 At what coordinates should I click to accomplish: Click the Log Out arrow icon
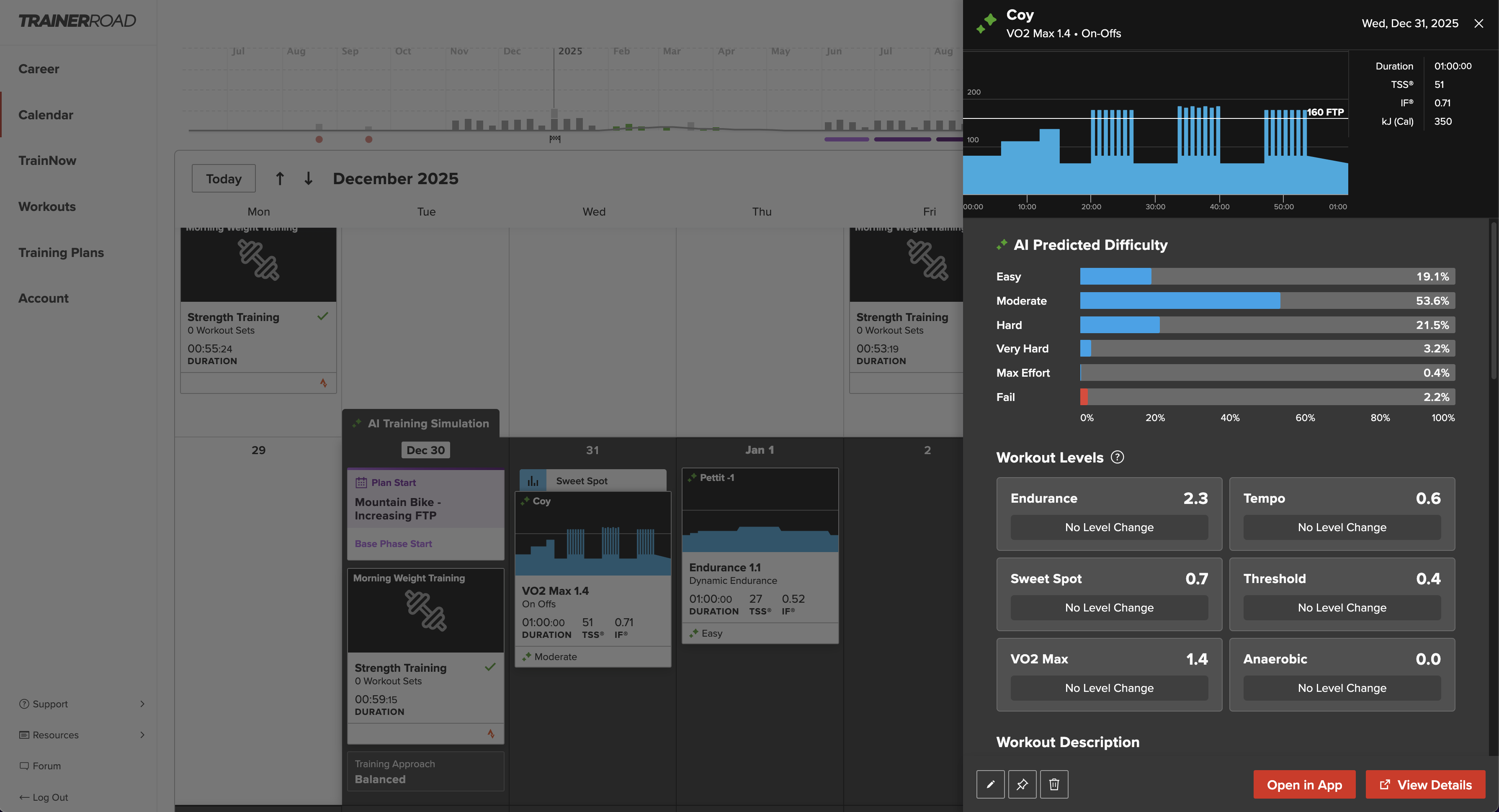tap(24, 797)
